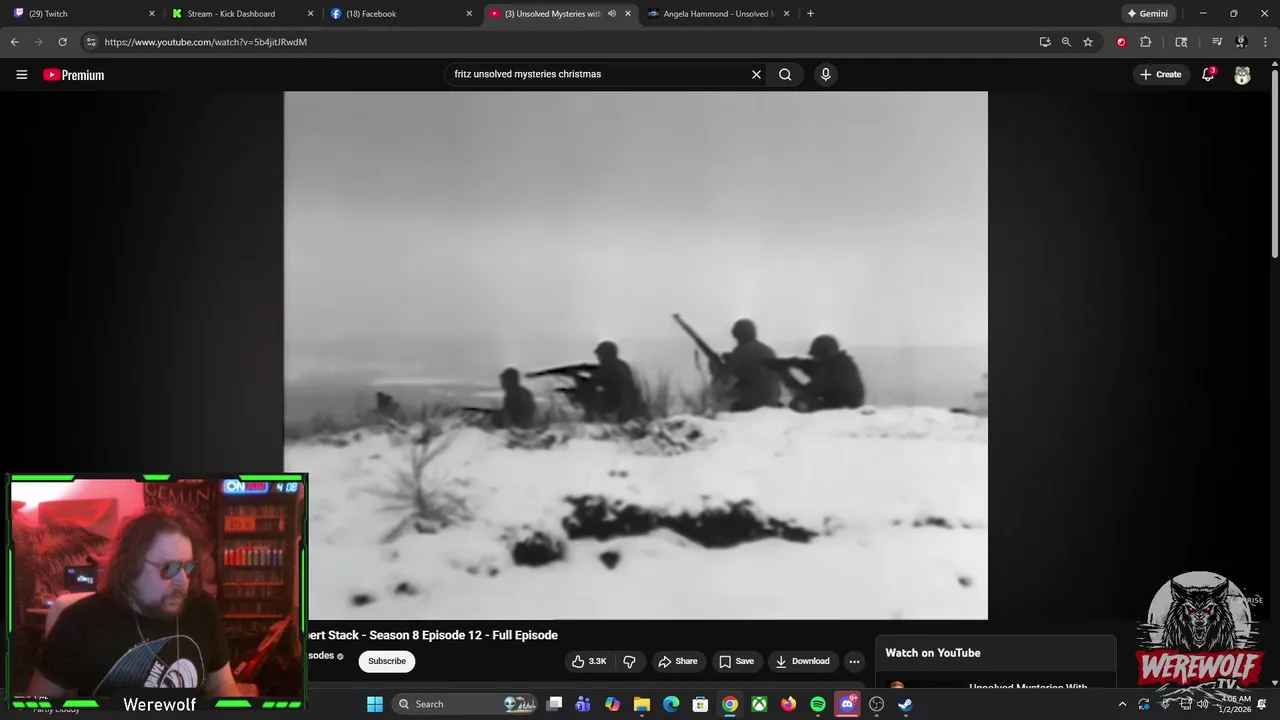Open media controls music icon
Screen dimensions: 1280x720
(x=1217, y=42)
